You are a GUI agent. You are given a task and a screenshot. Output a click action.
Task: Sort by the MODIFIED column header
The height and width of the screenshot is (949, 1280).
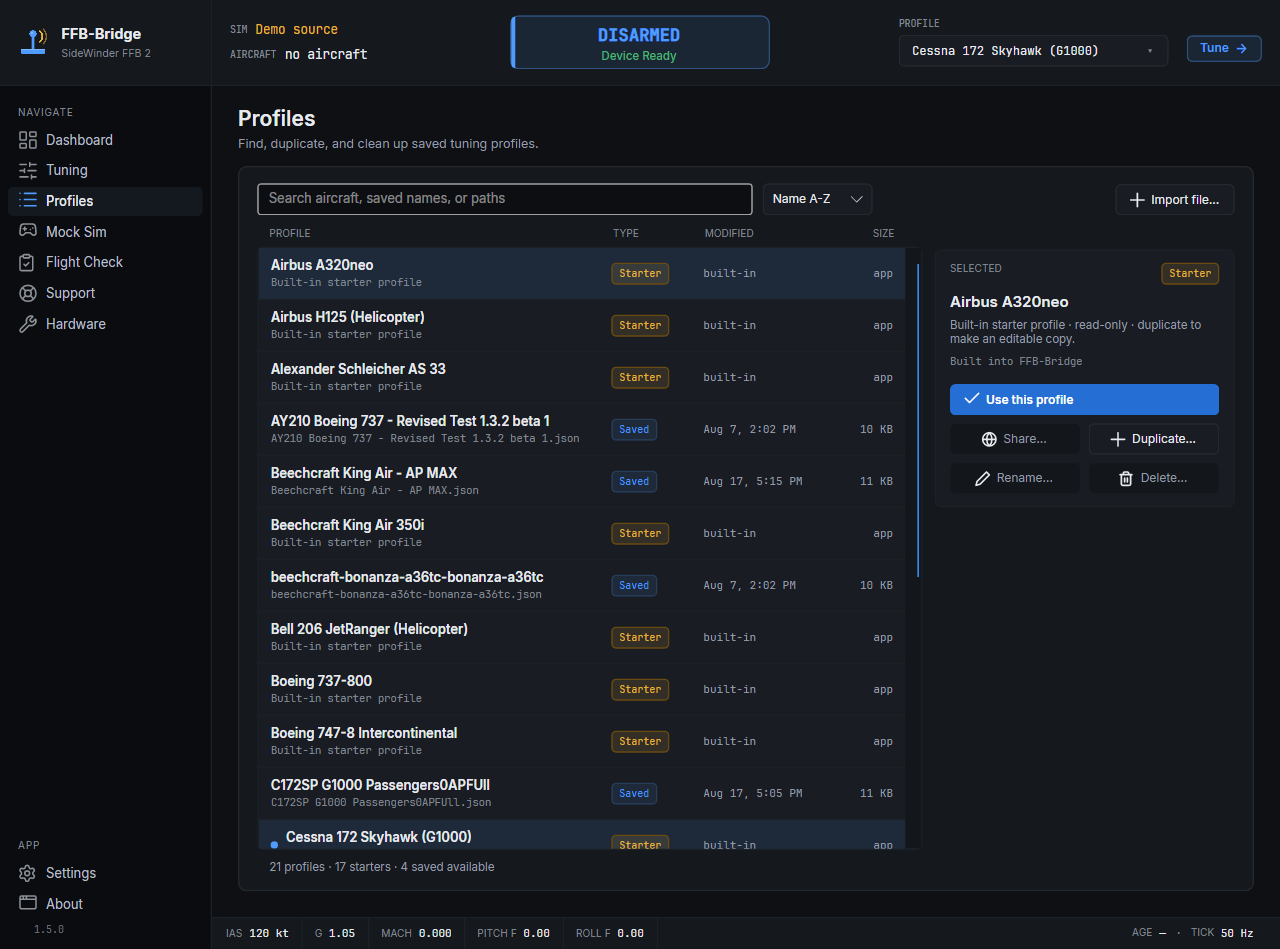pos(729,233)
